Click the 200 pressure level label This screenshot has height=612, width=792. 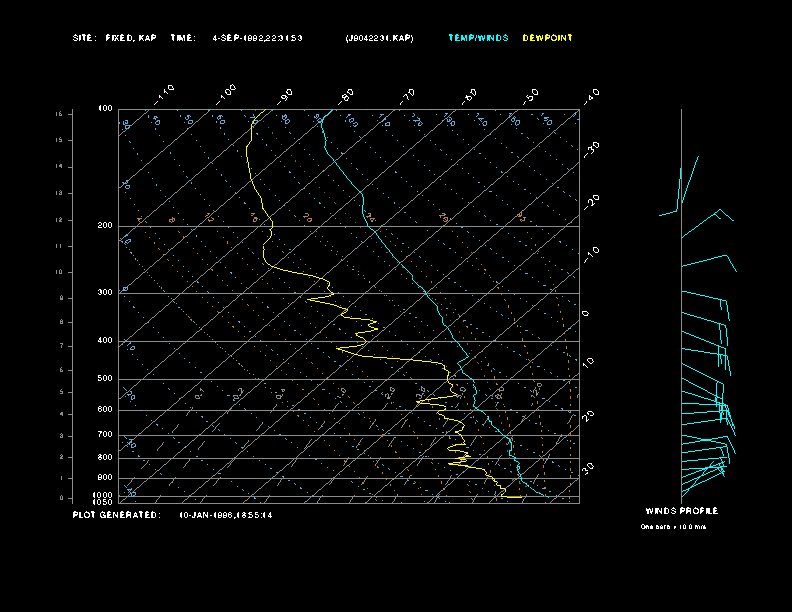tap(105, 226)
